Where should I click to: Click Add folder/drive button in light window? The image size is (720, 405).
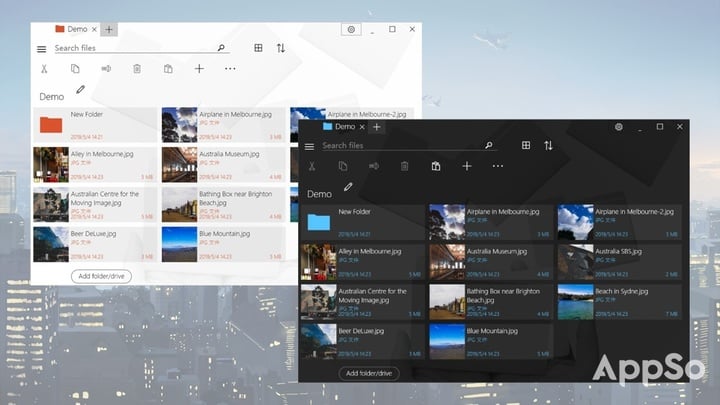(101, 276)
